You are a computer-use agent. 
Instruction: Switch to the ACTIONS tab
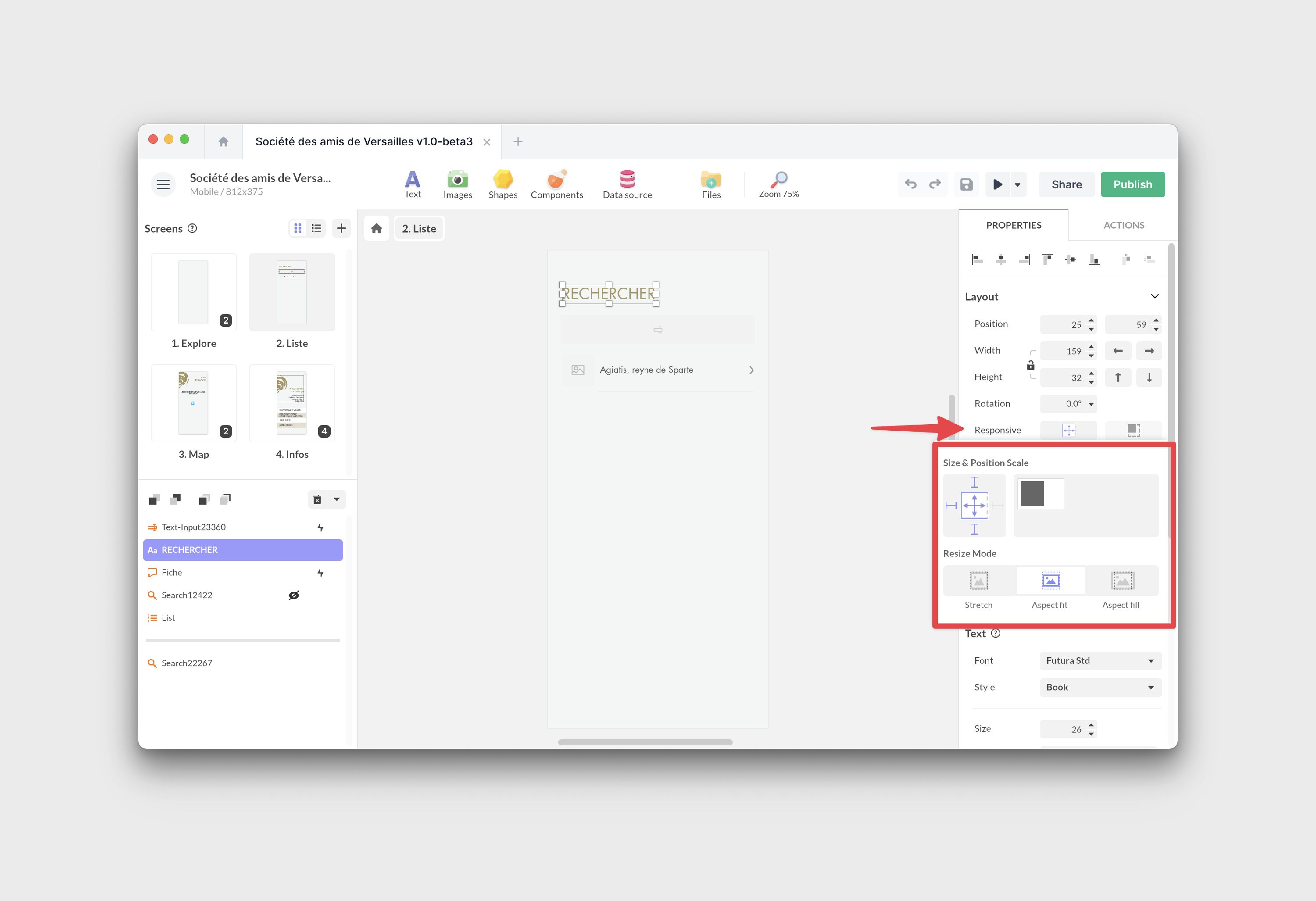coord(1123,225)
